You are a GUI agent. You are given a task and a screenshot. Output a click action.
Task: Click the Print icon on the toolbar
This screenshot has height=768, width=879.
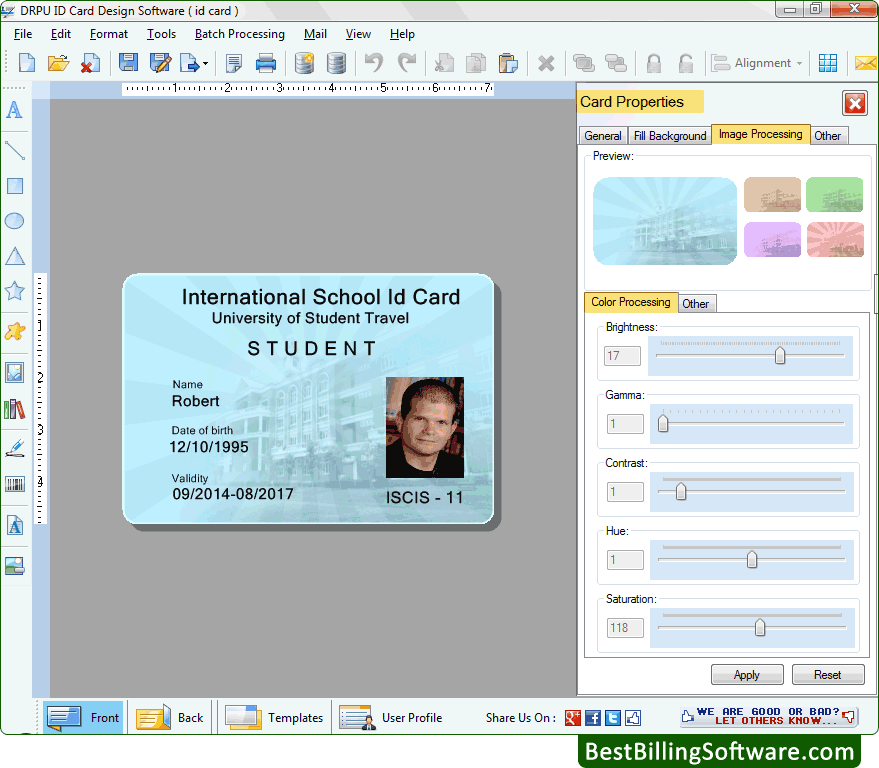[x=266, y=62]
